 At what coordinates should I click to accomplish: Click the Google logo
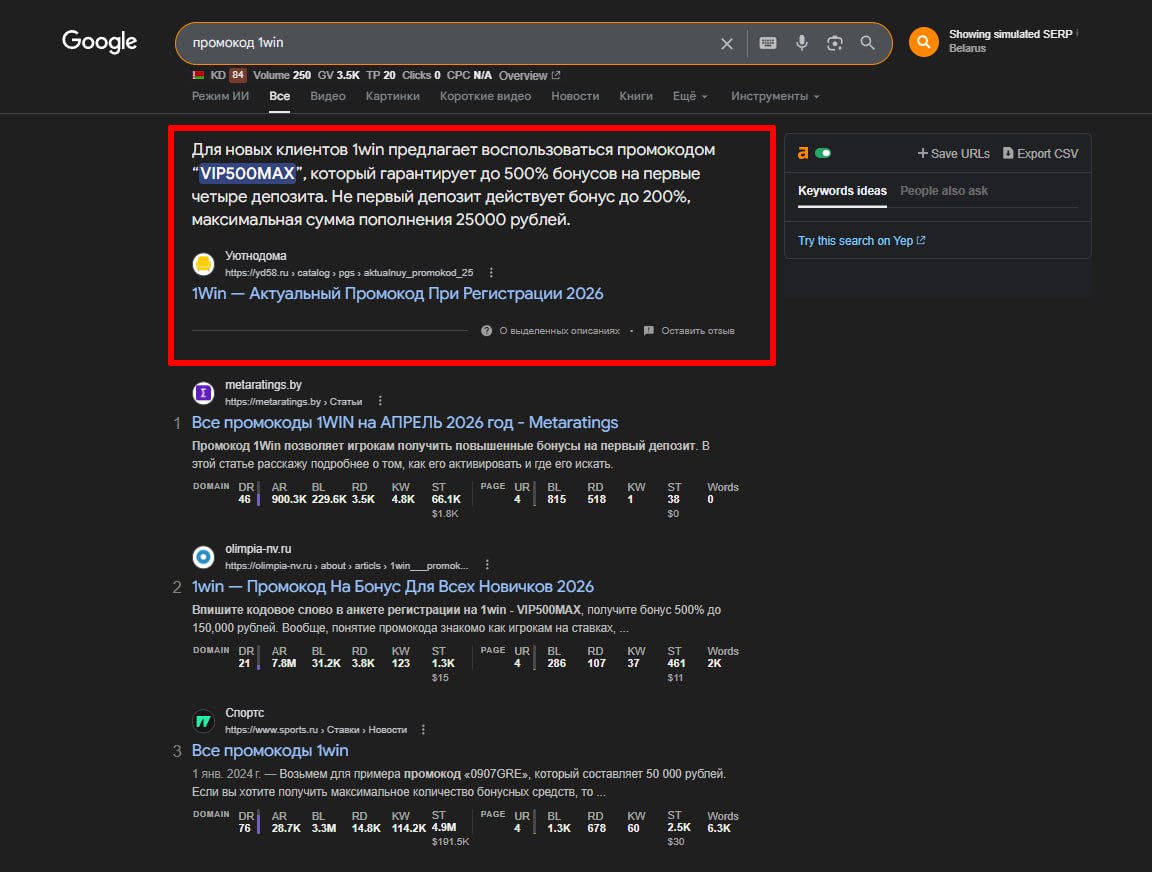tap(100, 41)
